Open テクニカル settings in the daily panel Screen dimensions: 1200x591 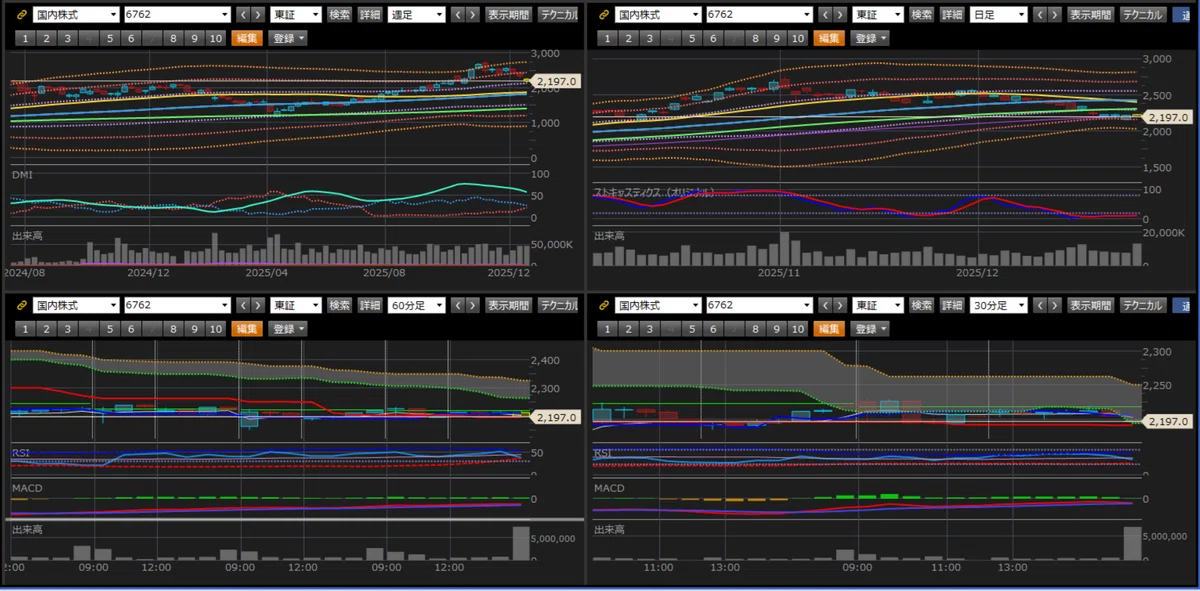(1141, 15)
